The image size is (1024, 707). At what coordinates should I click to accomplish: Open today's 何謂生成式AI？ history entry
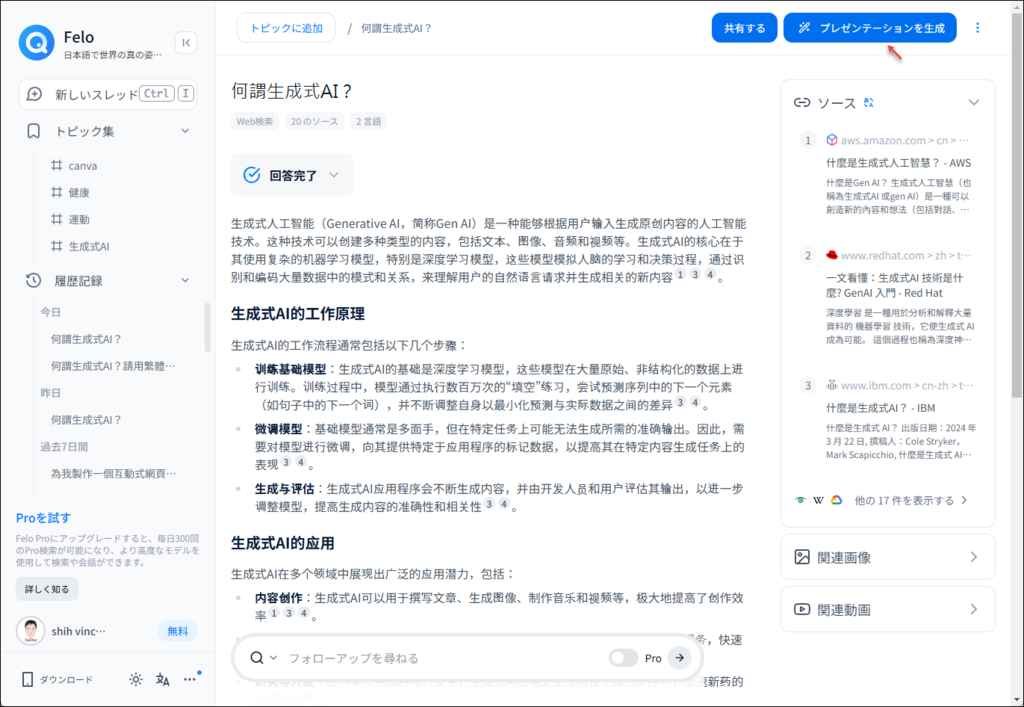pos(86,339)
